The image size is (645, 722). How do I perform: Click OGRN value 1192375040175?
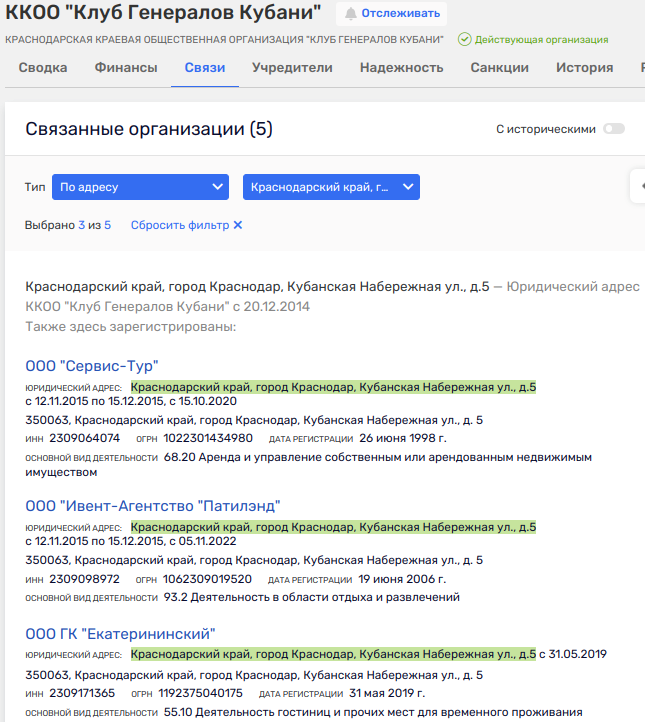tap(201, 693)
